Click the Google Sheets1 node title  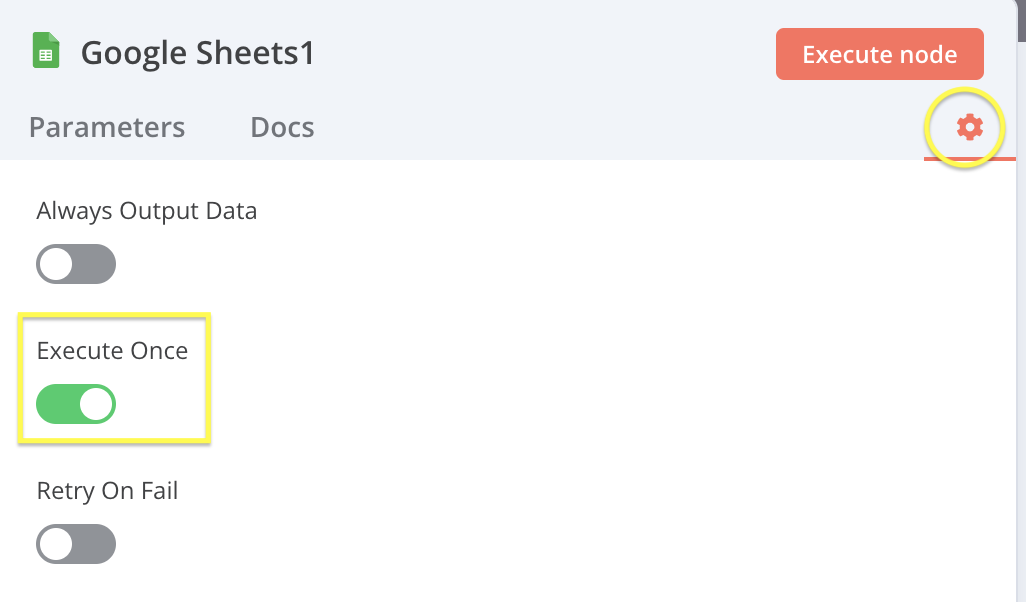[197, 52]
